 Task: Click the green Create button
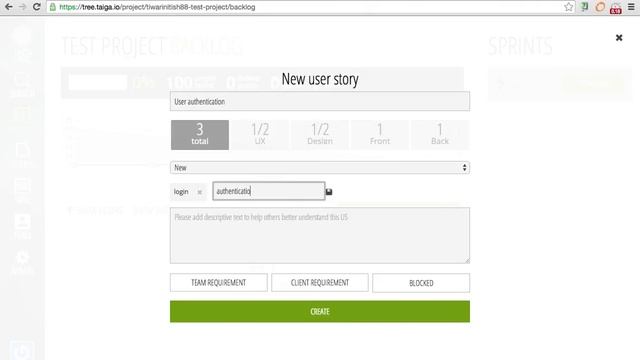tap(320, 311)
